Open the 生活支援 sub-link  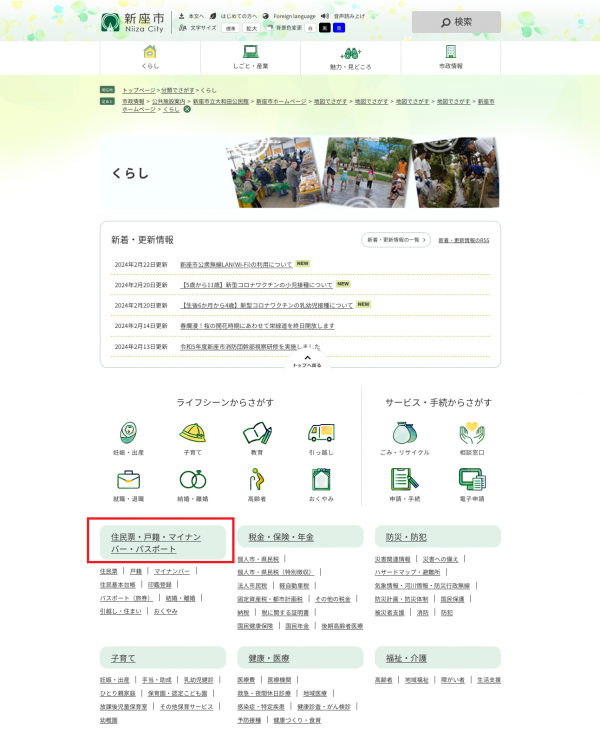(x=489, y=680)
